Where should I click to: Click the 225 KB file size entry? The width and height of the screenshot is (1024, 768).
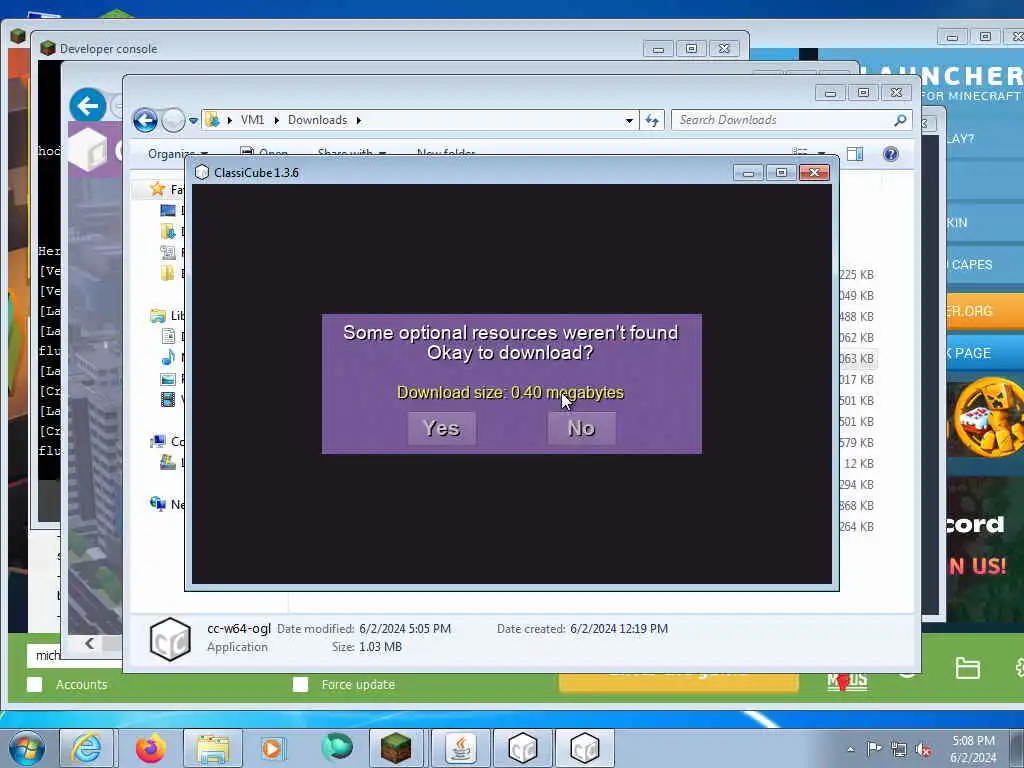tap(856, 275)
